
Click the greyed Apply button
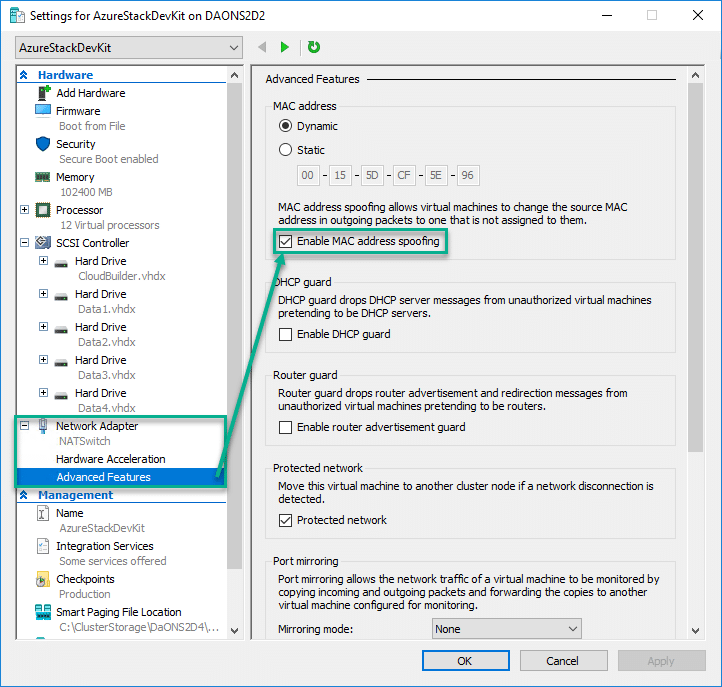point(661,661)
